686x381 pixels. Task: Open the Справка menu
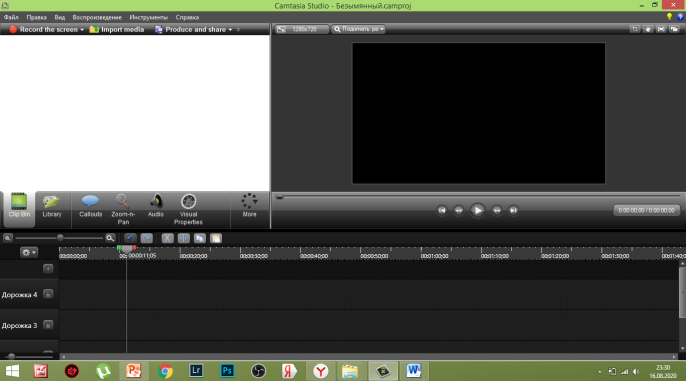(187, 17)
